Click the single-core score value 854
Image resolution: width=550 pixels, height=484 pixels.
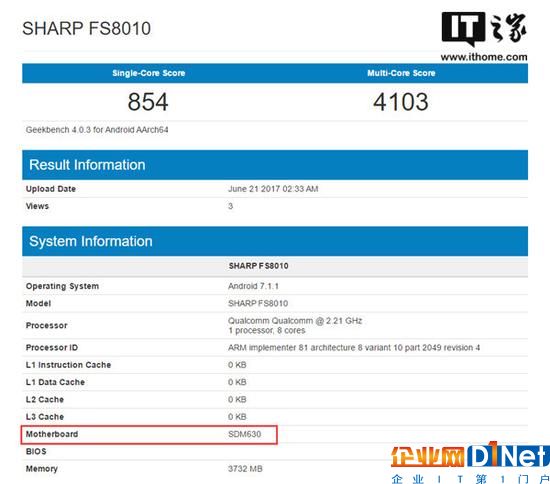click(x=148, y=102)
